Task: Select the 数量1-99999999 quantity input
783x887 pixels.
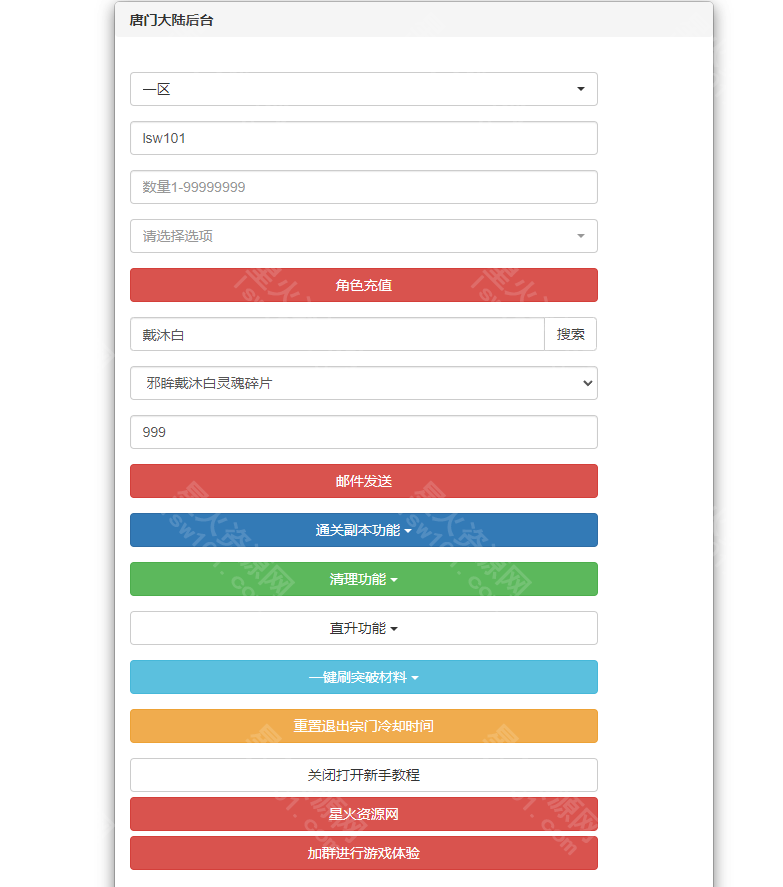Action: click(363, 187)
